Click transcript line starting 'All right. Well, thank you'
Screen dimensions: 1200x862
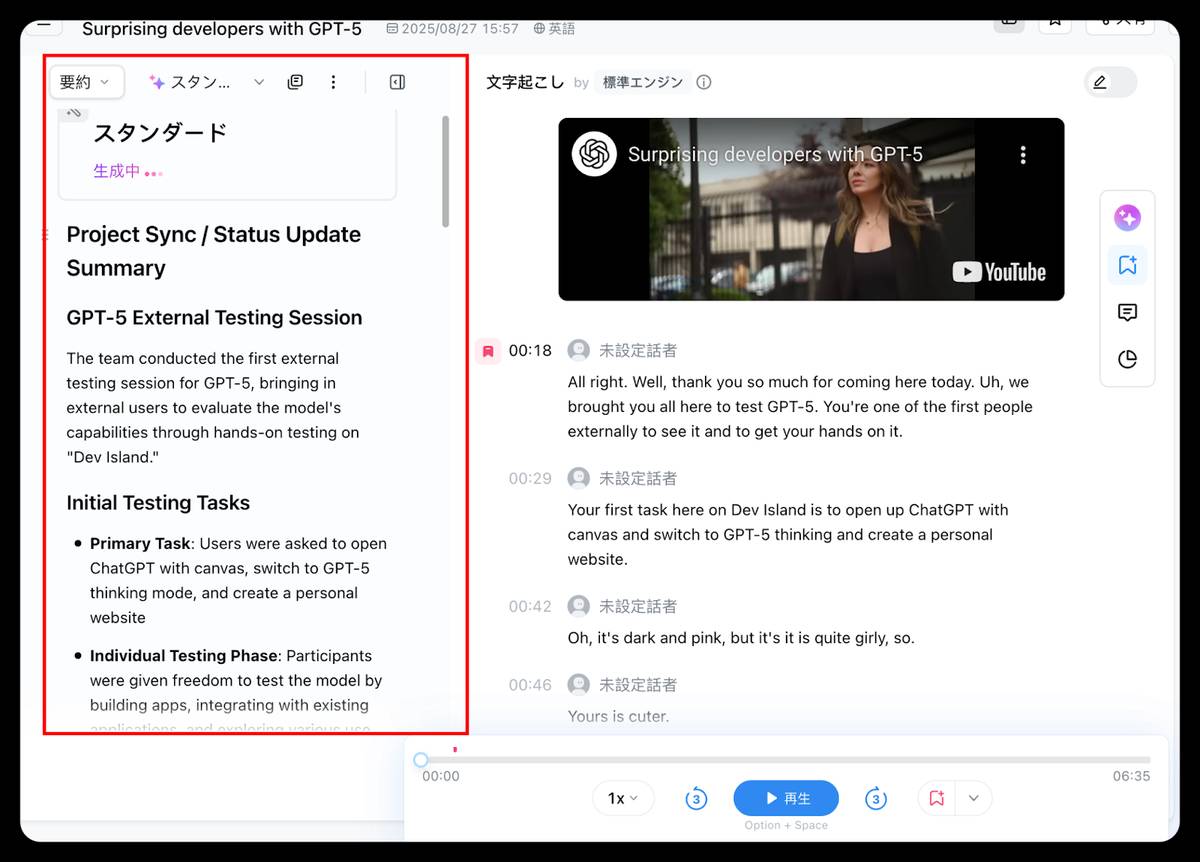800,407
